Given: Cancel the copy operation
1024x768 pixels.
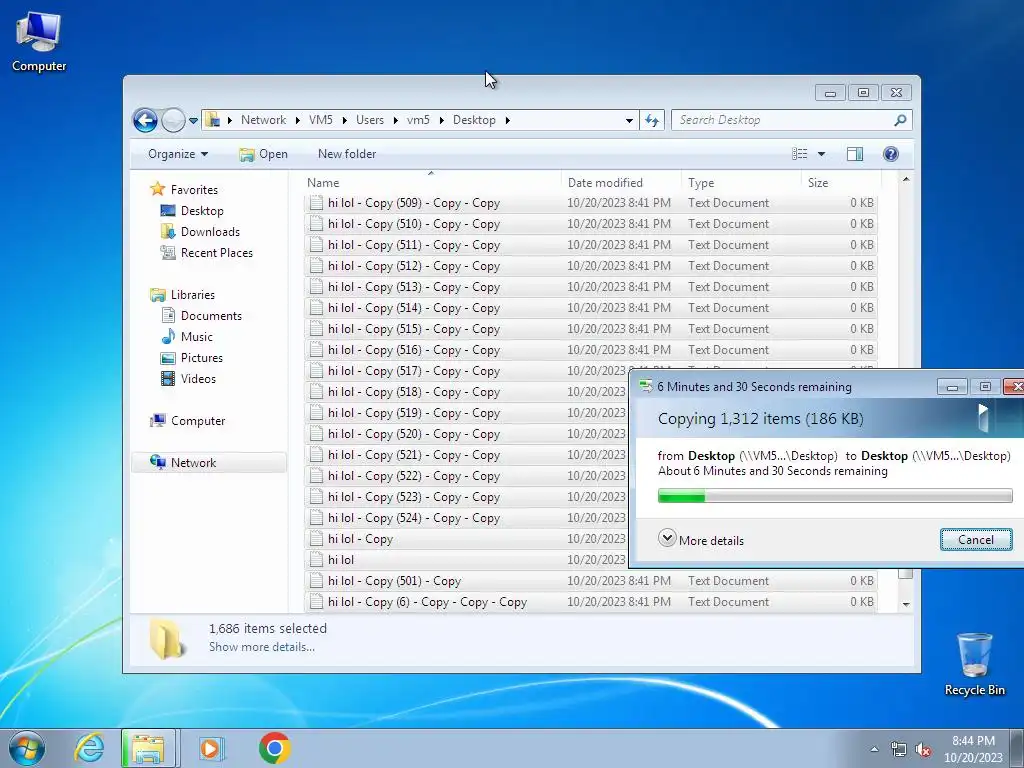Looking at the screenshot, I should click(x=976, y=539).
